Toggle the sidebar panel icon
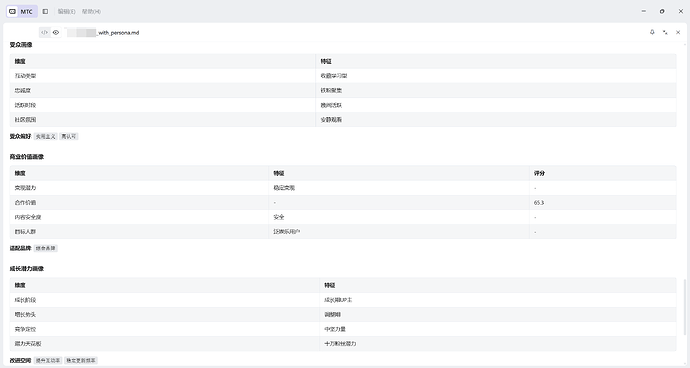The height and width of the screenshot is (368, 690). pos(45,11)
